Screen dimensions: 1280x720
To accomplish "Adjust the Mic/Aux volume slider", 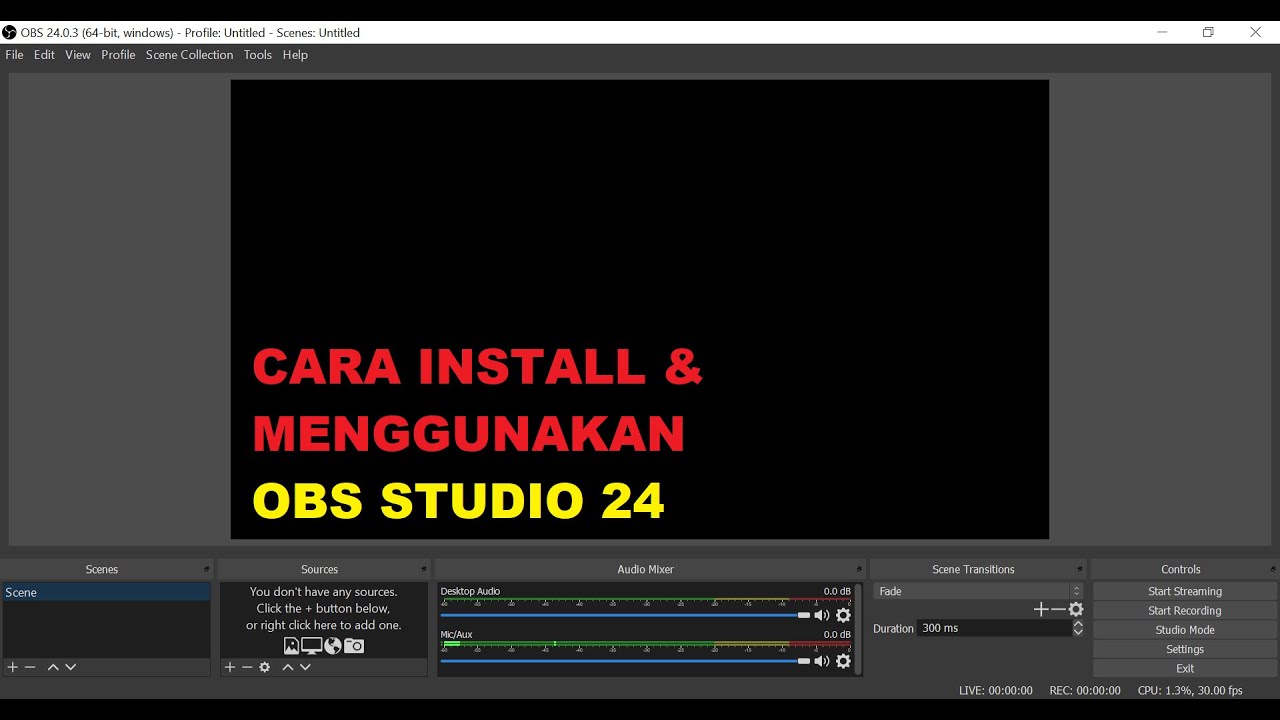I will point(625,661).
